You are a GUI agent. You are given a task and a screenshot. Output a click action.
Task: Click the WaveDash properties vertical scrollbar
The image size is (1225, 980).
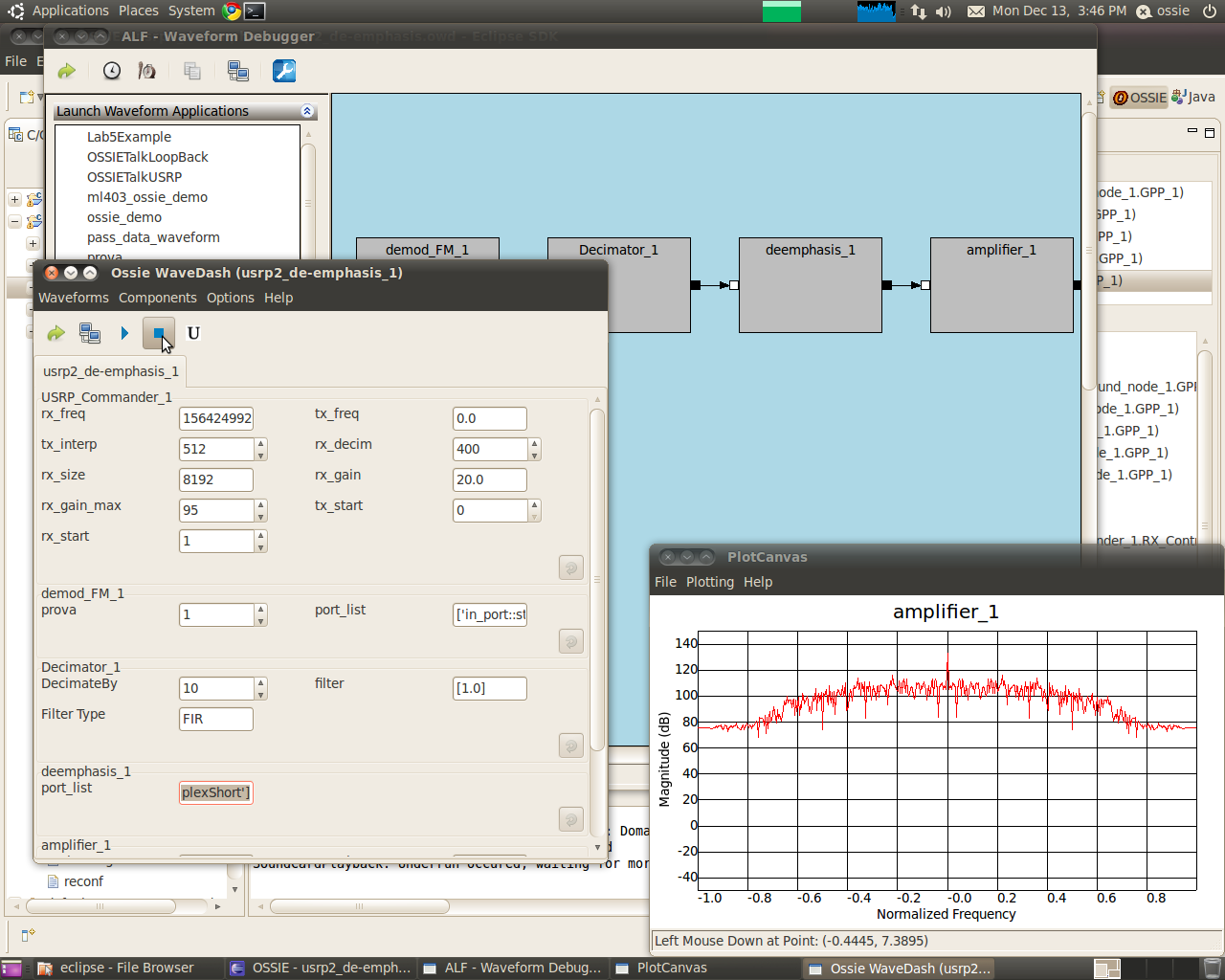597,579
